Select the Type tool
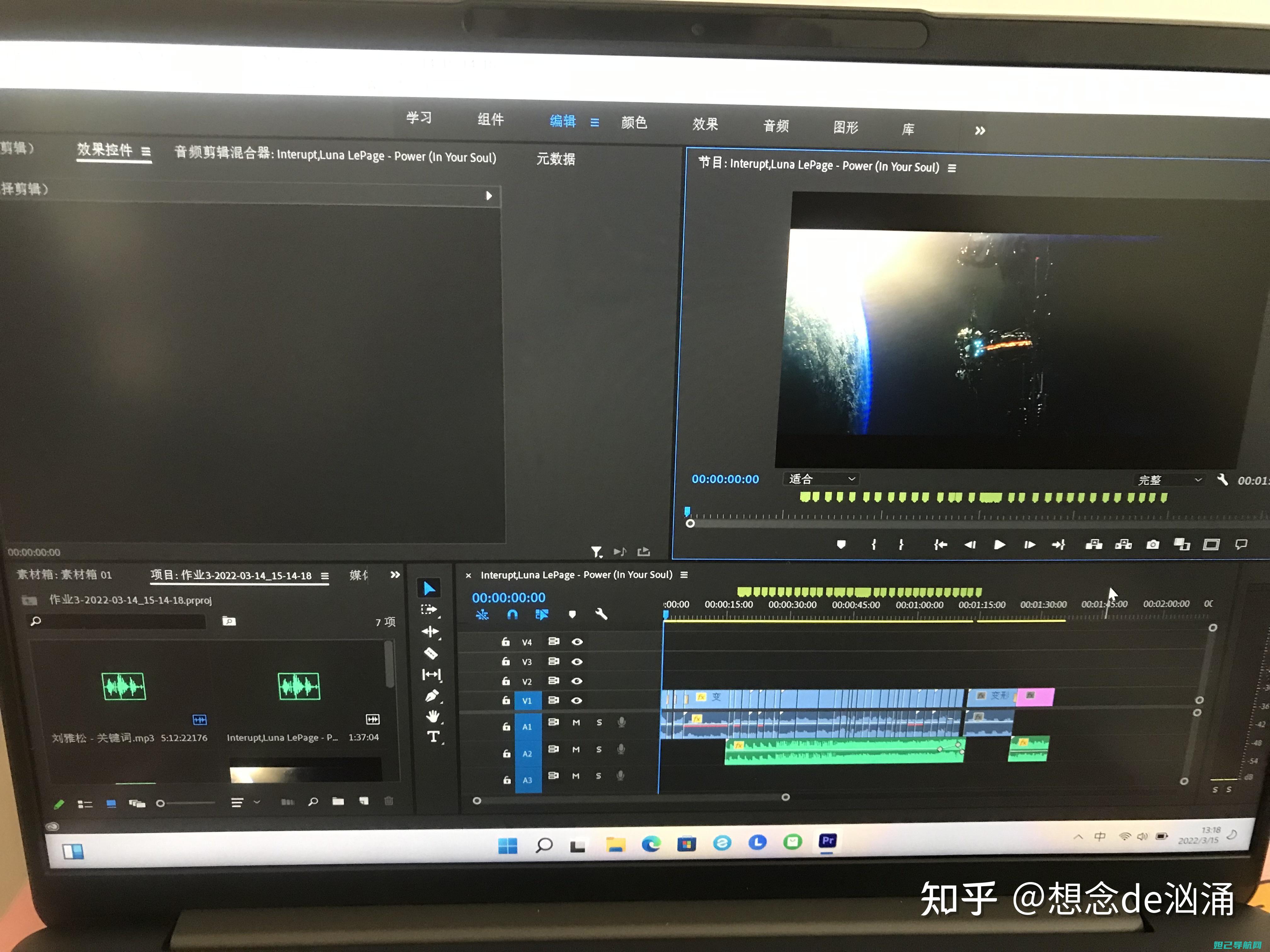Image resolution: width=1270 pixels, height=952 pixels. point(433,737)
